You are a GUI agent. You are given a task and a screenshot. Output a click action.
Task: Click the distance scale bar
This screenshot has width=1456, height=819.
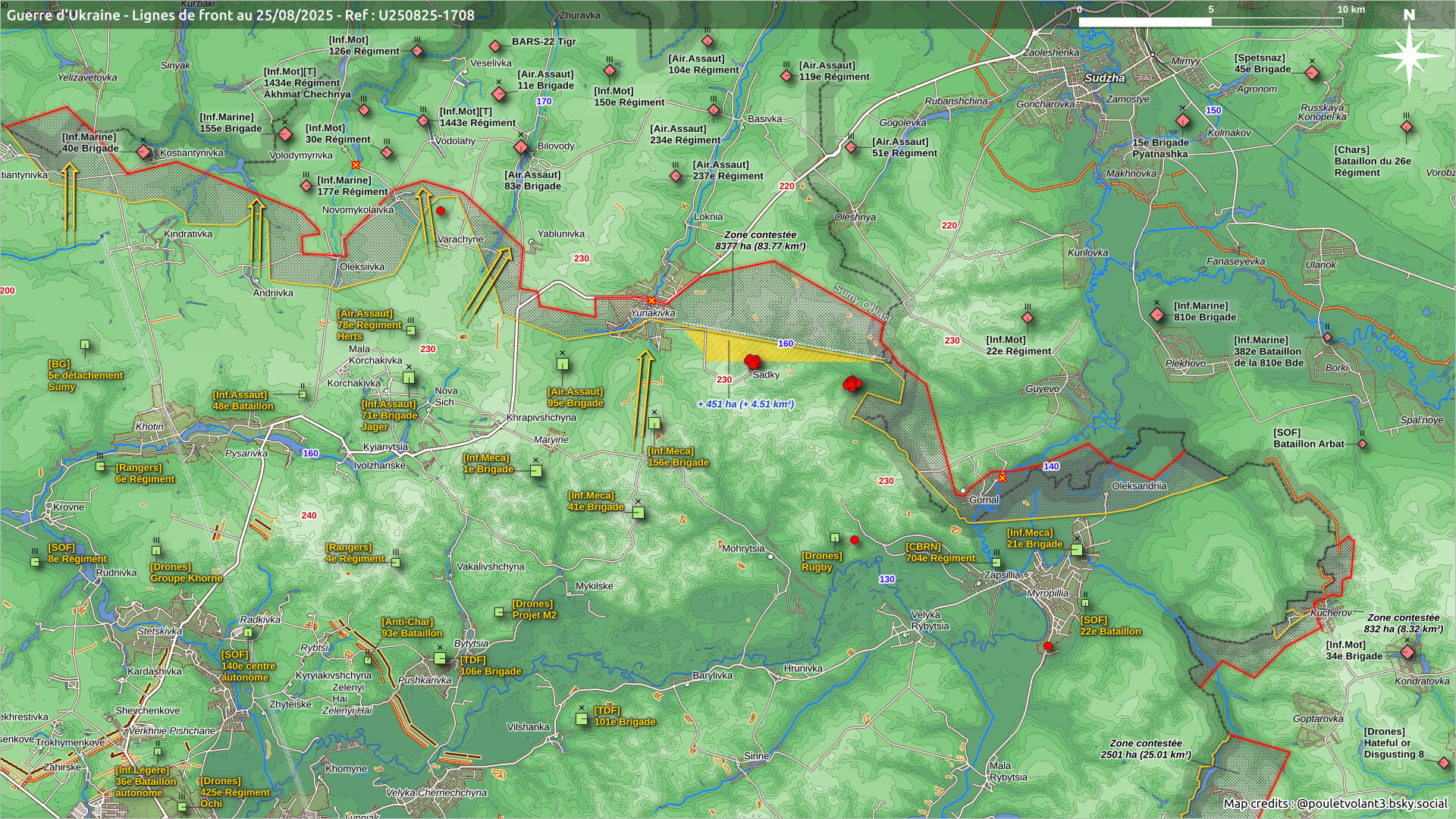tap(1210, 22)
